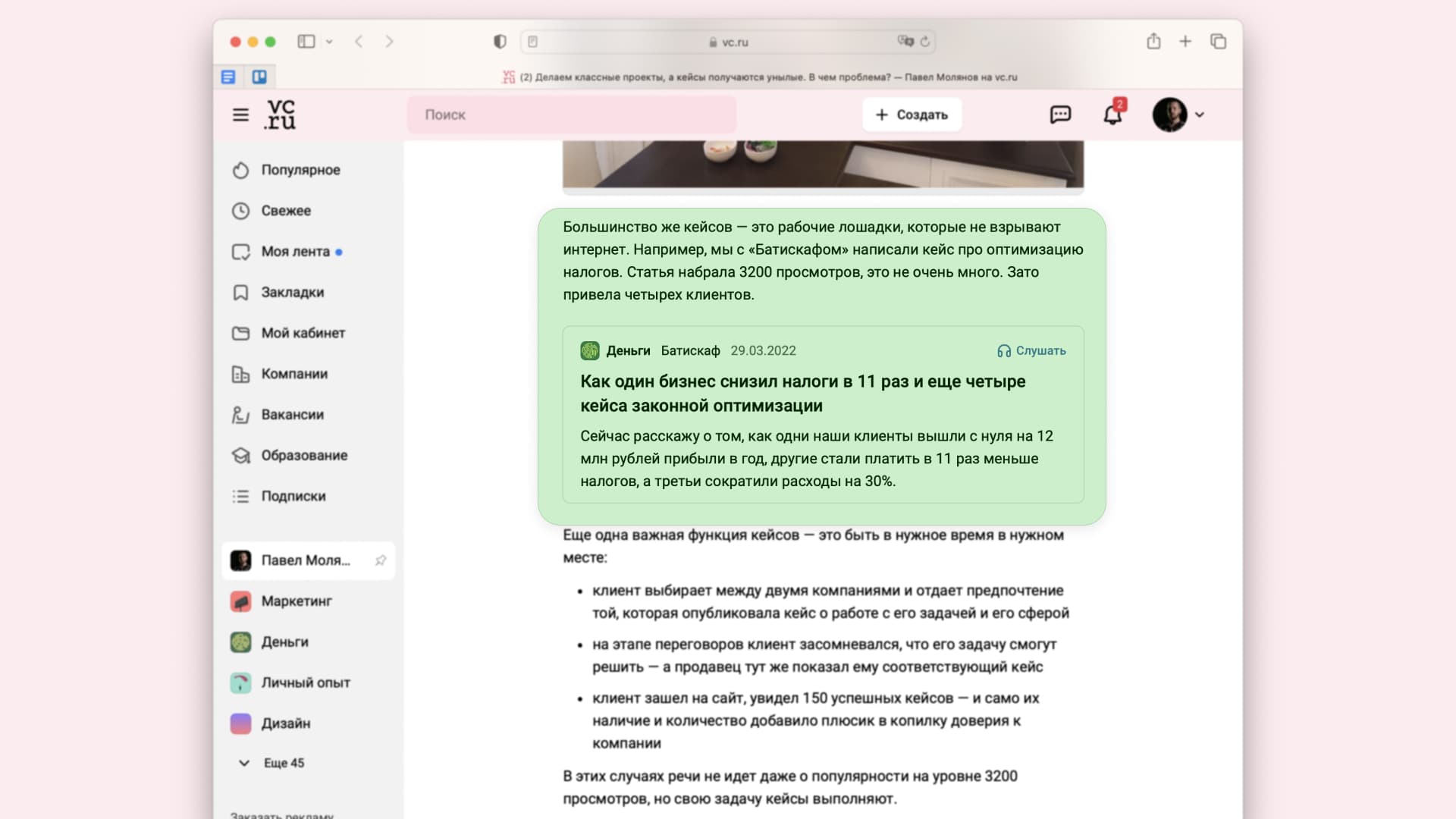
Task: Click Safari's privacy shield icon
Action: (x=500, y=42)
